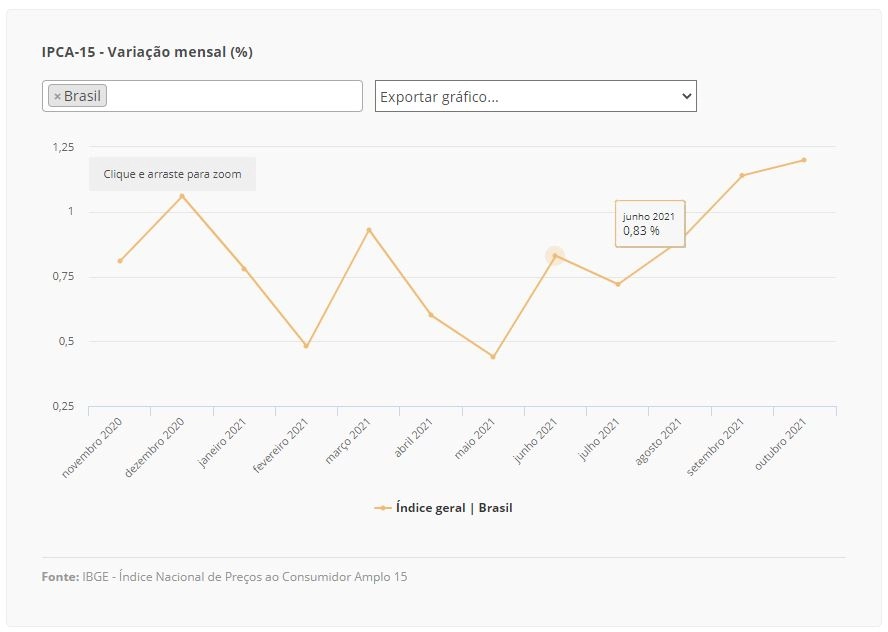
Task: Click the dropdown chevron arrow on Exportar gráfico
Action: (686, 96)
